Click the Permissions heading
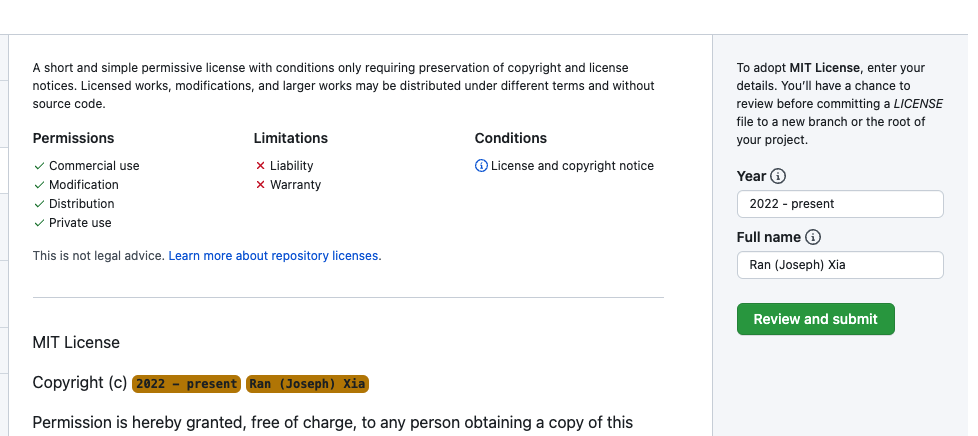978x436 pixels. [73, 138]
